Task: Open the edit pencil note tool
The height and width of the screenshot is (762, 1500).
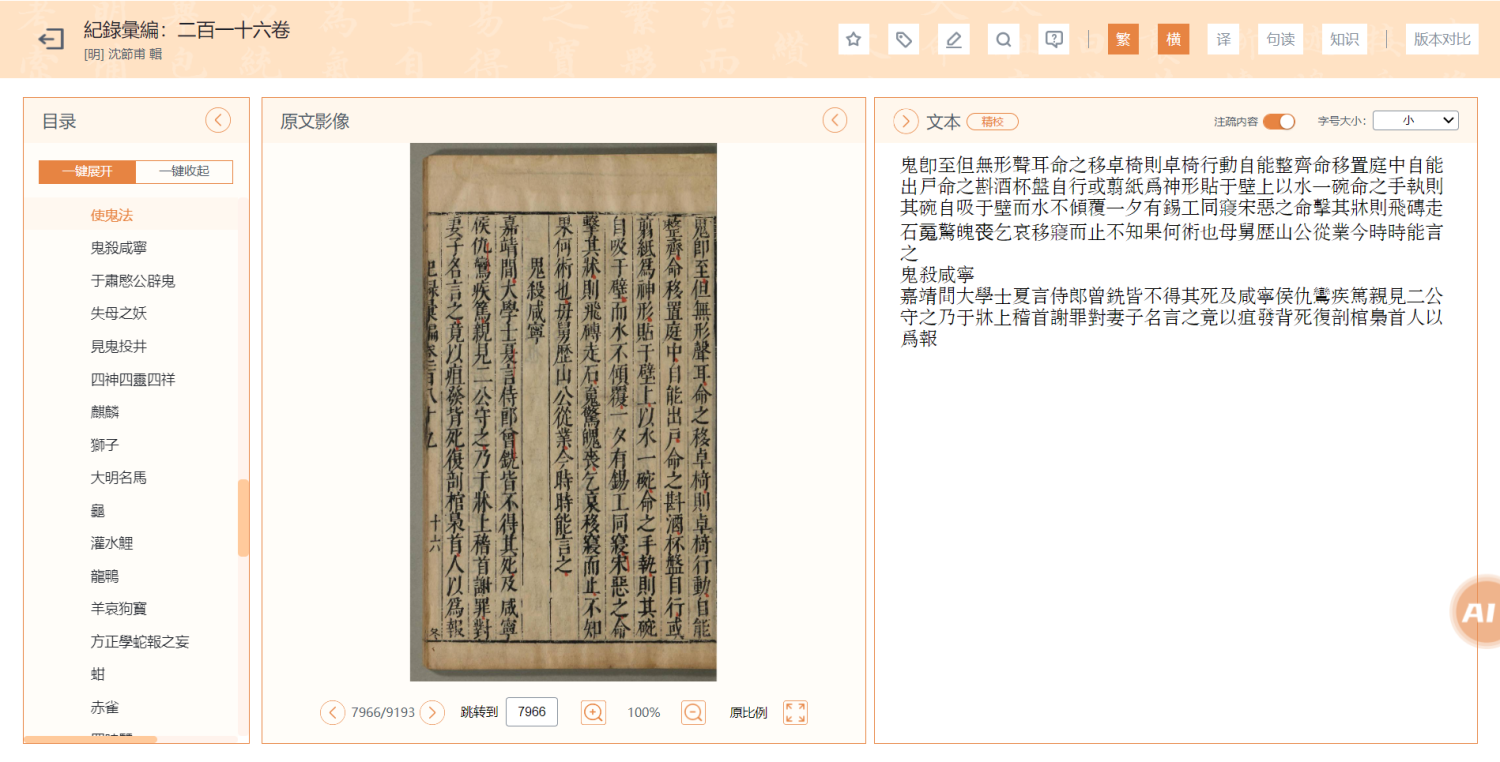Action: tap(953, 39)
